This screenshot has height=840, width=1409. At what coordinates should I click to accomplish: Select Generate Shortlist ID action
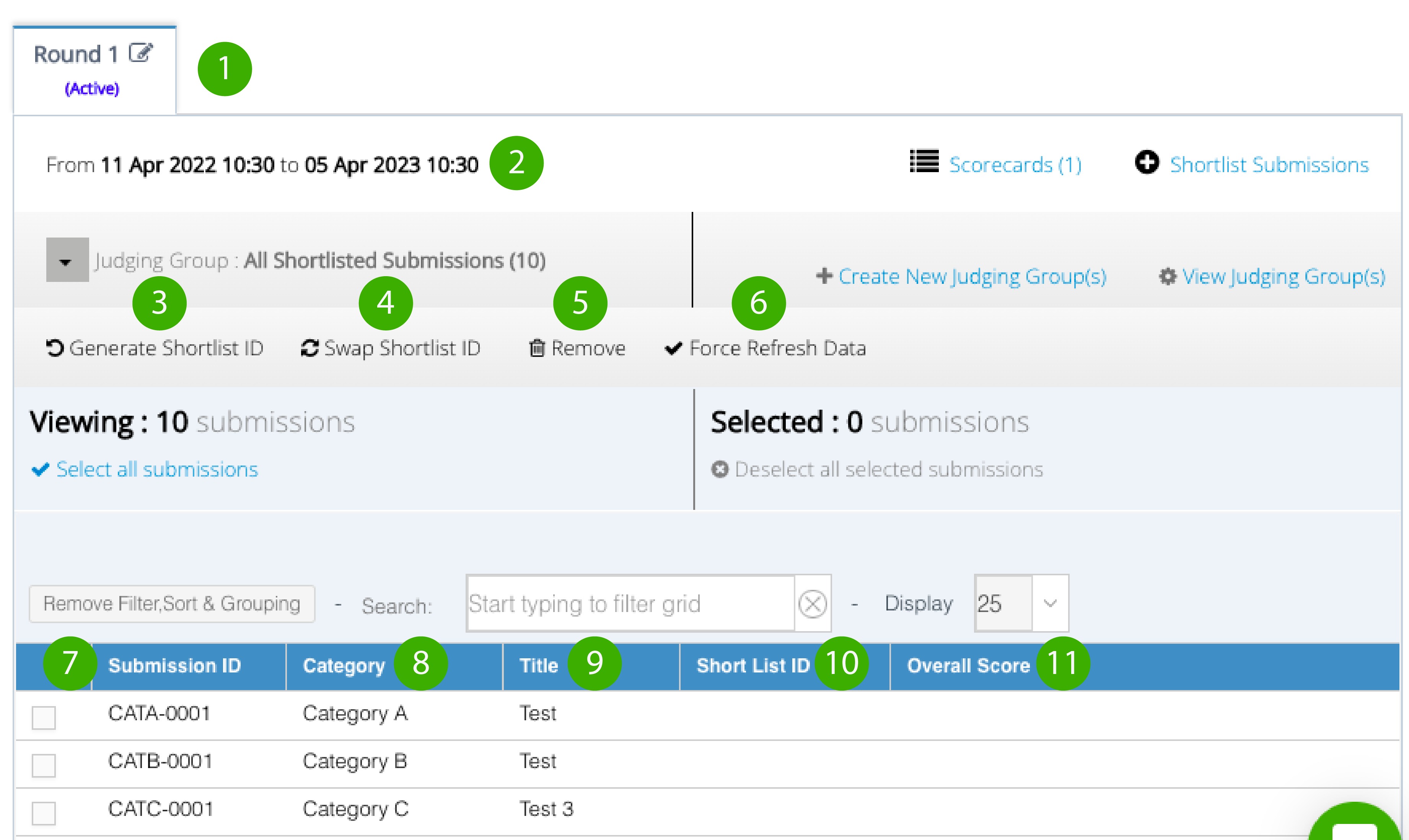(x=166, y=348)
